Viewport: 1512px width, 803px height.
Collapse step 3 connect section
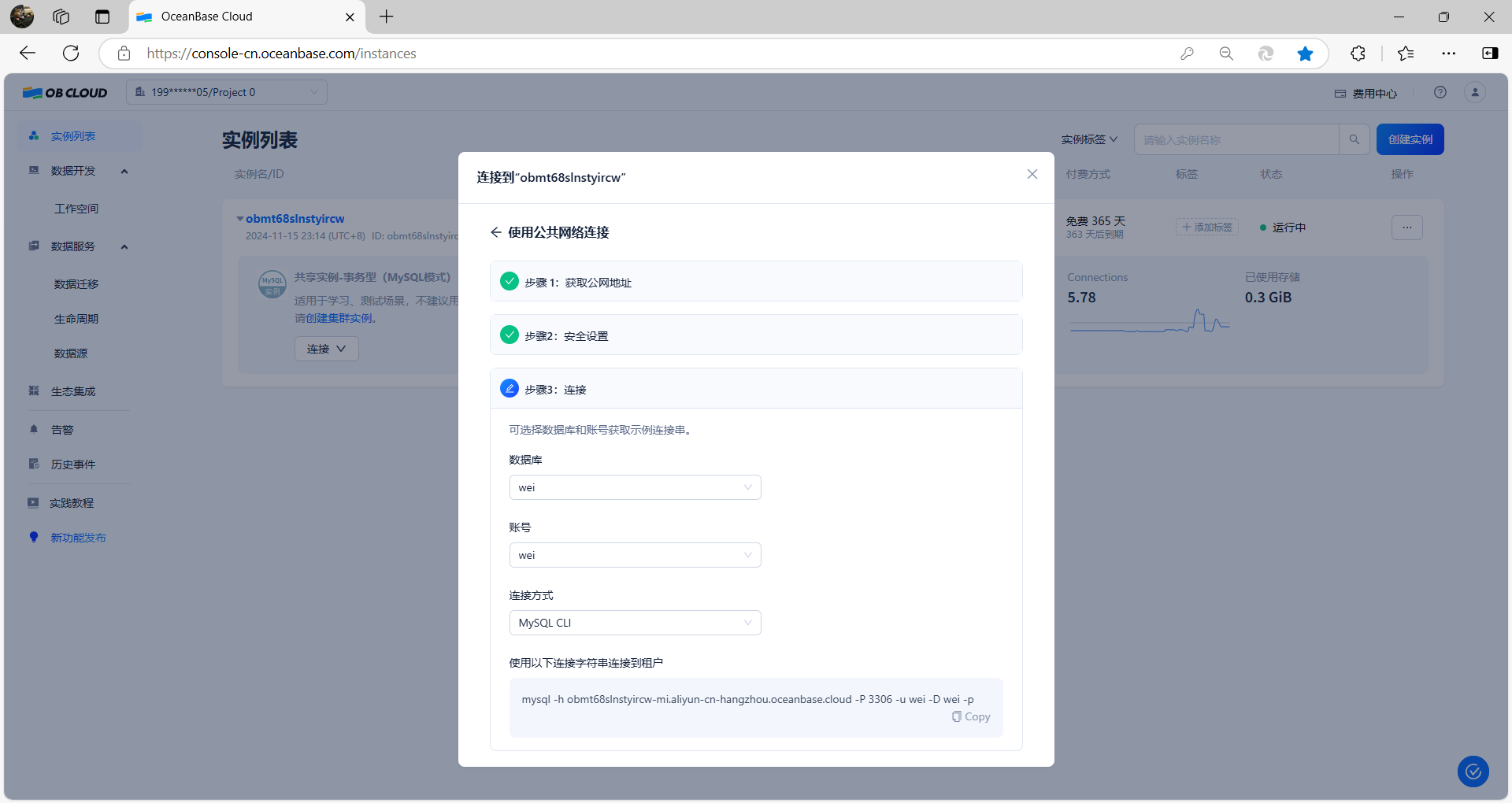(756, 389)
